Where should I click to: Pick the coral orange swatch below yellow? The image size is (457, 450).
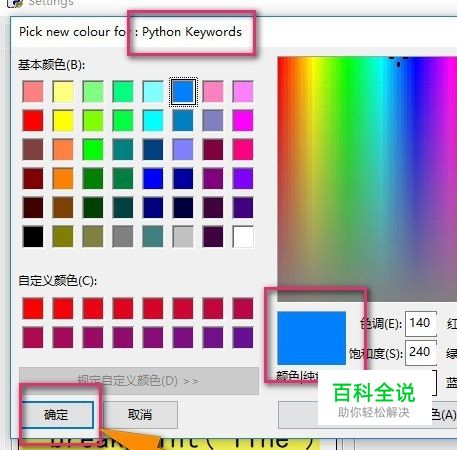[63, 149]
